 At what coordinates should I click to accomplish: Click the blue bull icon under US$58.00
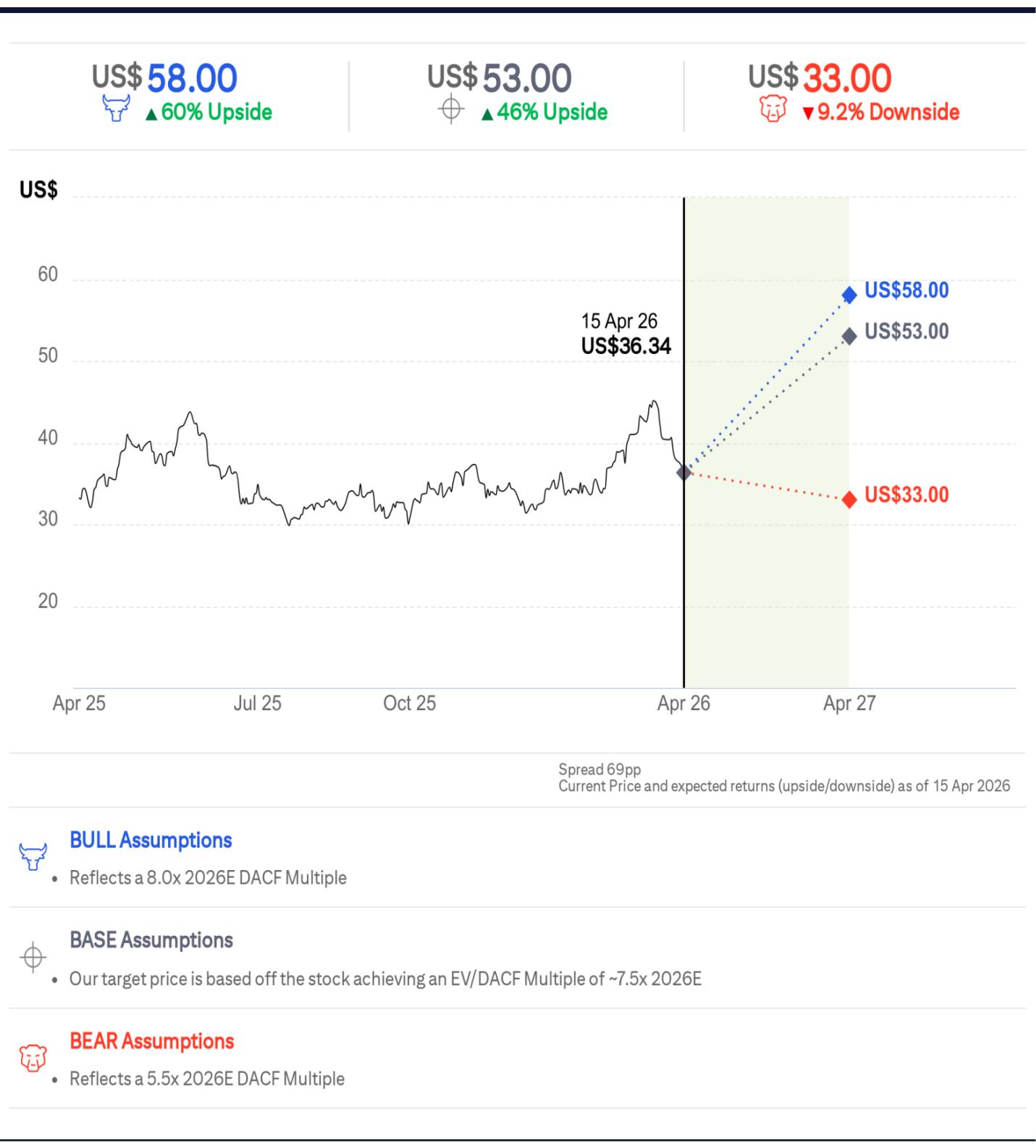(x=116, y=109)
